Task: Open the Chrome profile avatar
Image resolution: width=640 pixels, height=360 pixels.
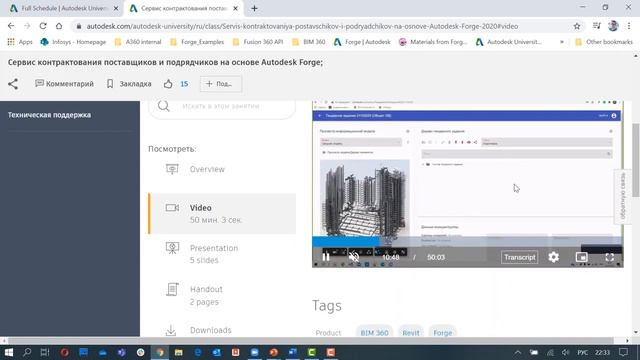Action: tap(613, 26)
